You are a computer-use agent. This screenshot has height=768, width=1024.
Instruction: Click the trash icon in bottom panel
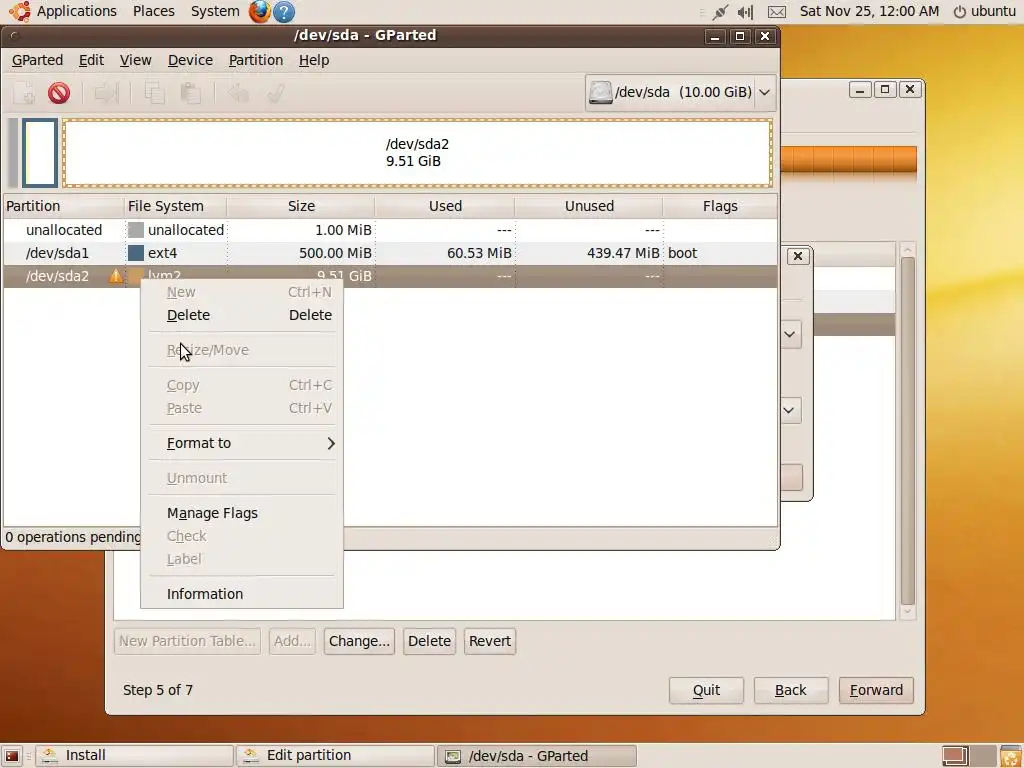click(1010, 756)
